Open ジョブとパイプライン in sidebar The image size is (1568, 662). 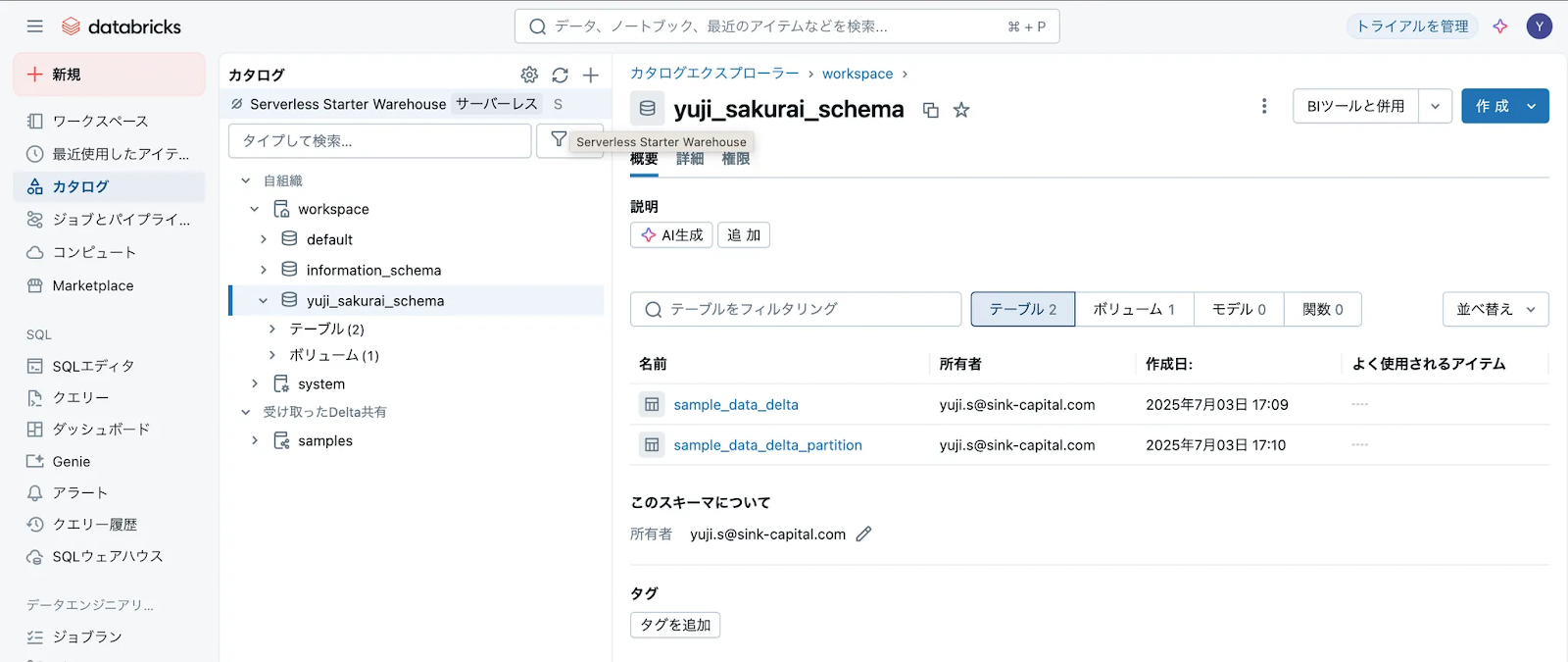pos(109,219)
